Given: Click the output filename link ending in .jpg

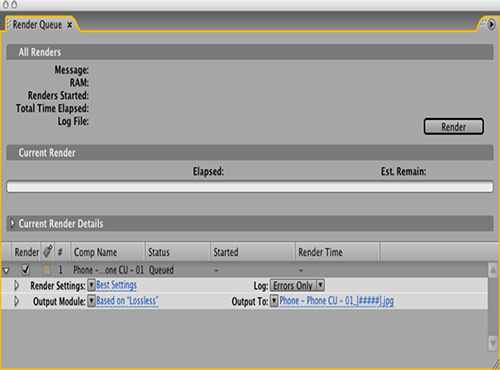Looking at the screenshot, I should point(336,301).
